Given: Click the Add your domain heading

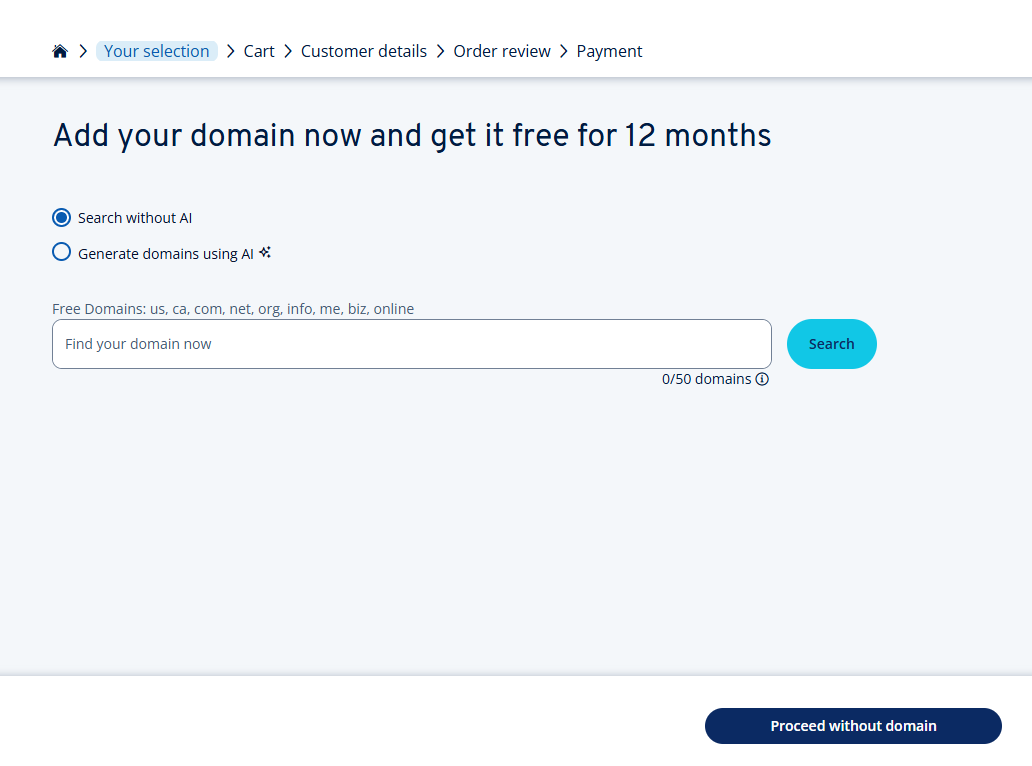Looking at the screenshot, I should (x=412, y=136).
